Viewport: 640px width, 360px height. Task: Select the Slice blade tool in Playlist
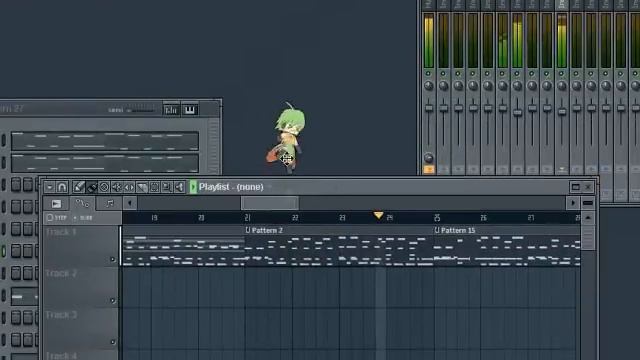point(142,187)
